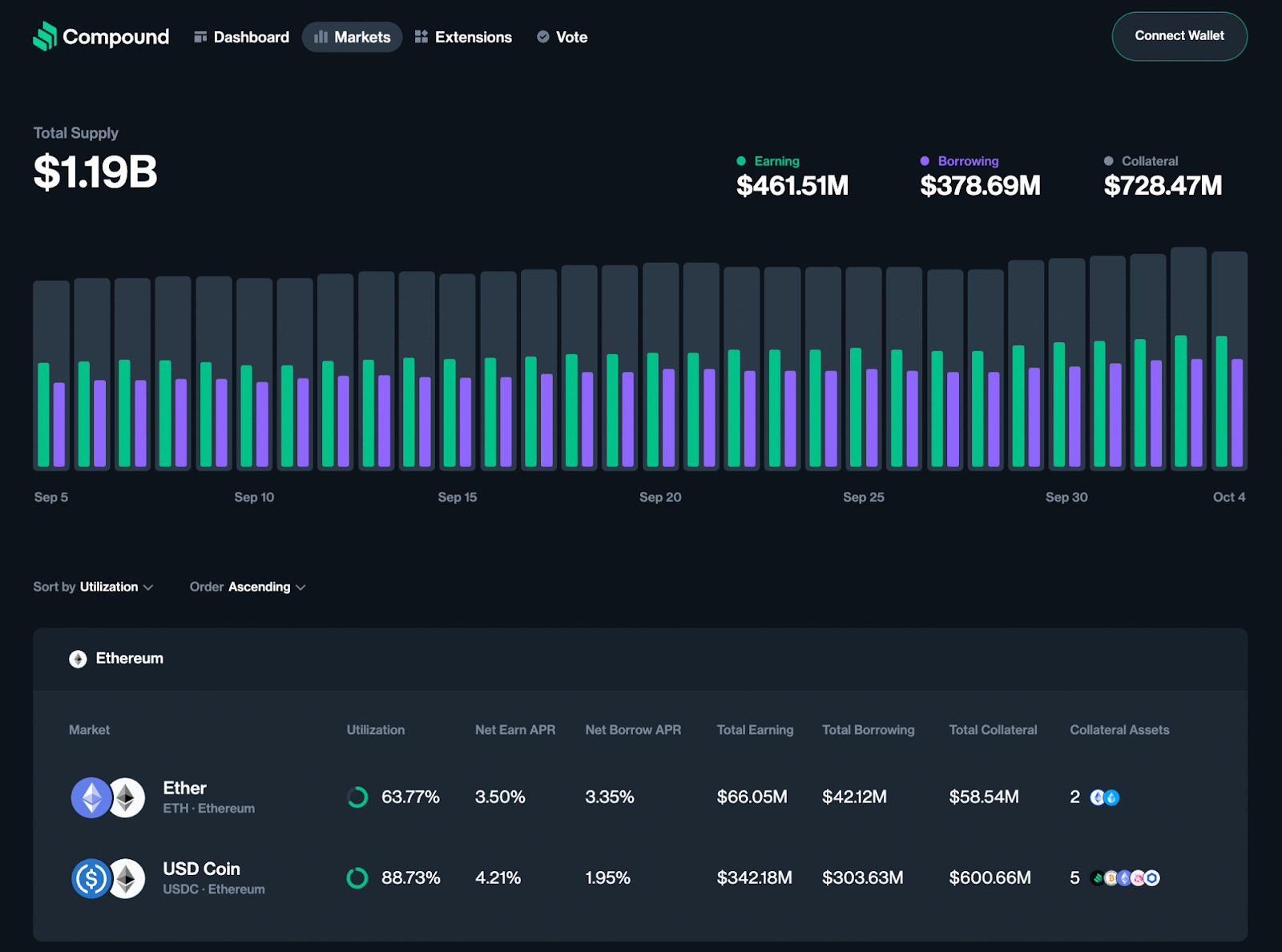Image resolution: width=1282 pixels, height=952 pixels.
Task: Click the Total Collateral column header
Action: coord(993,730)
